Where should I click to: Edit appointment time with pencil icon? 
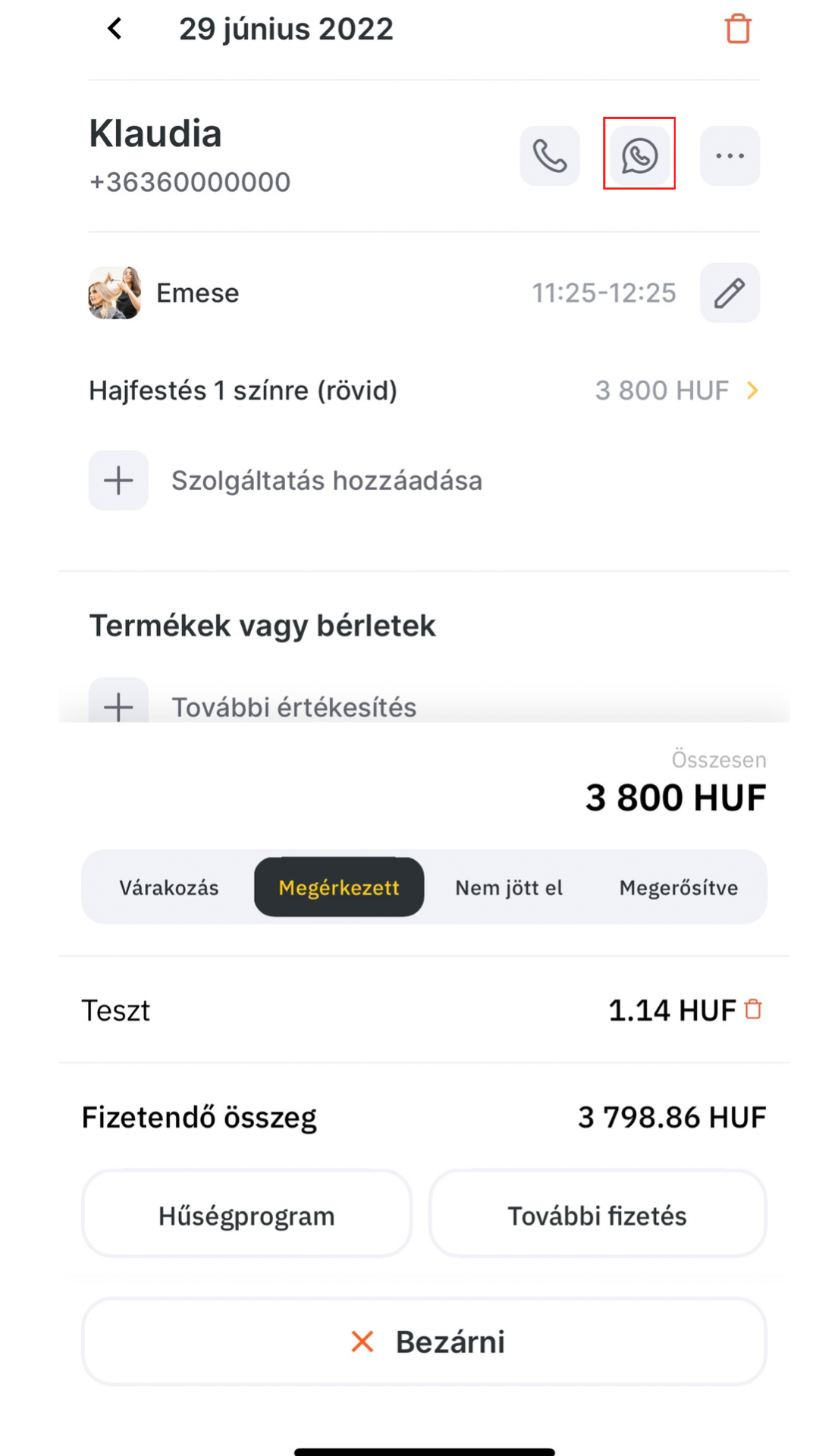click(730, 293)
